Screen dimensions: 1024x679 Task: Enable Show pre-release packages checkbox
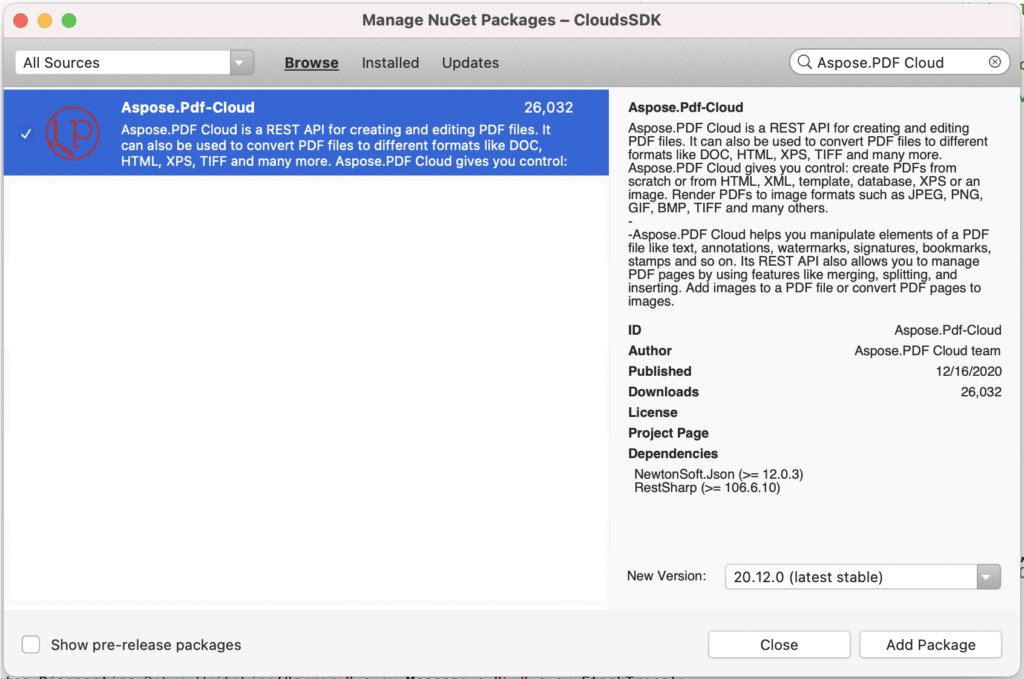(x=32, y=645)
